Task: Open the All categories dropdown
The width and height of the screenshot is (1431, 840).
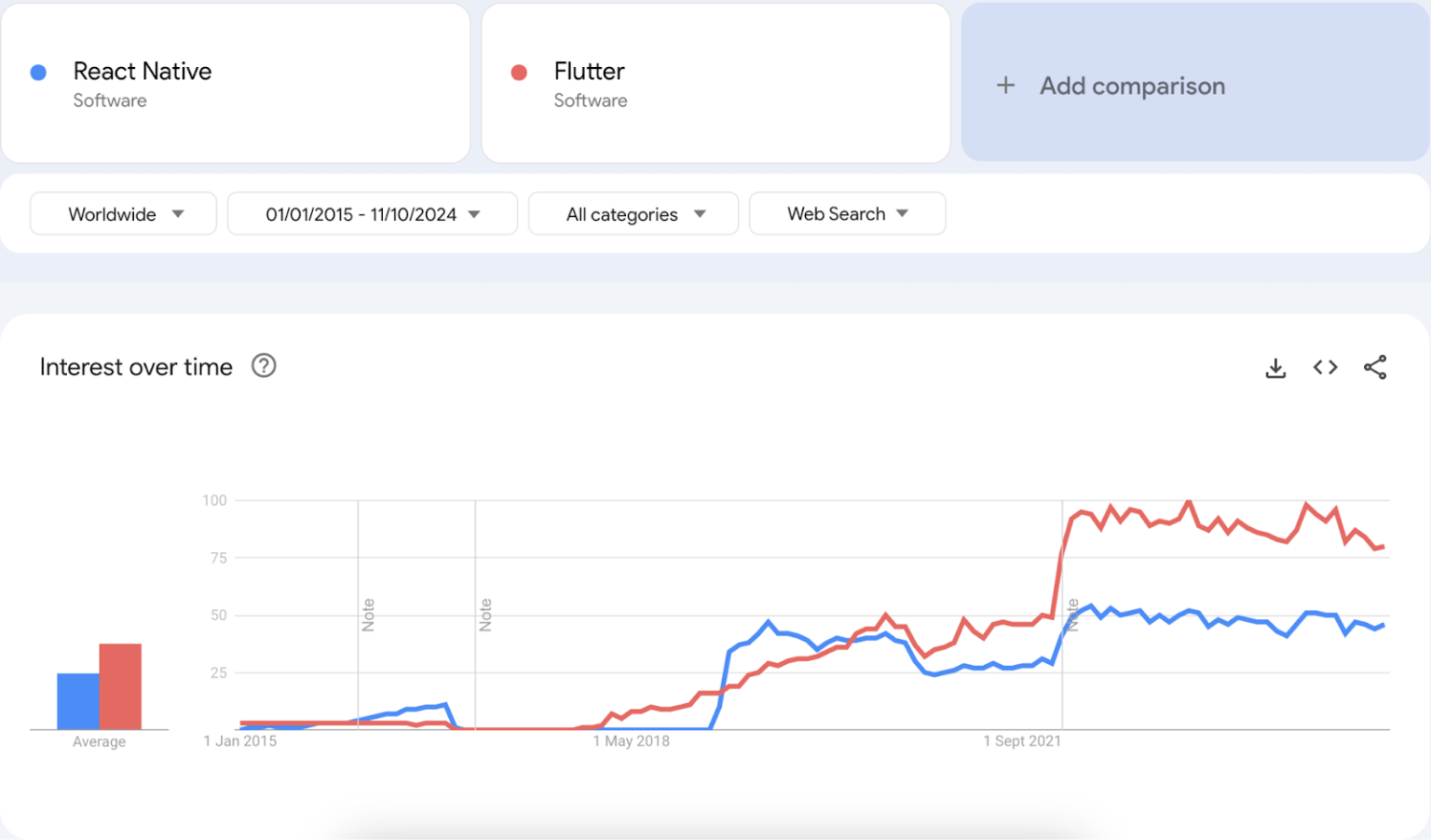Action: pos(633,213)
